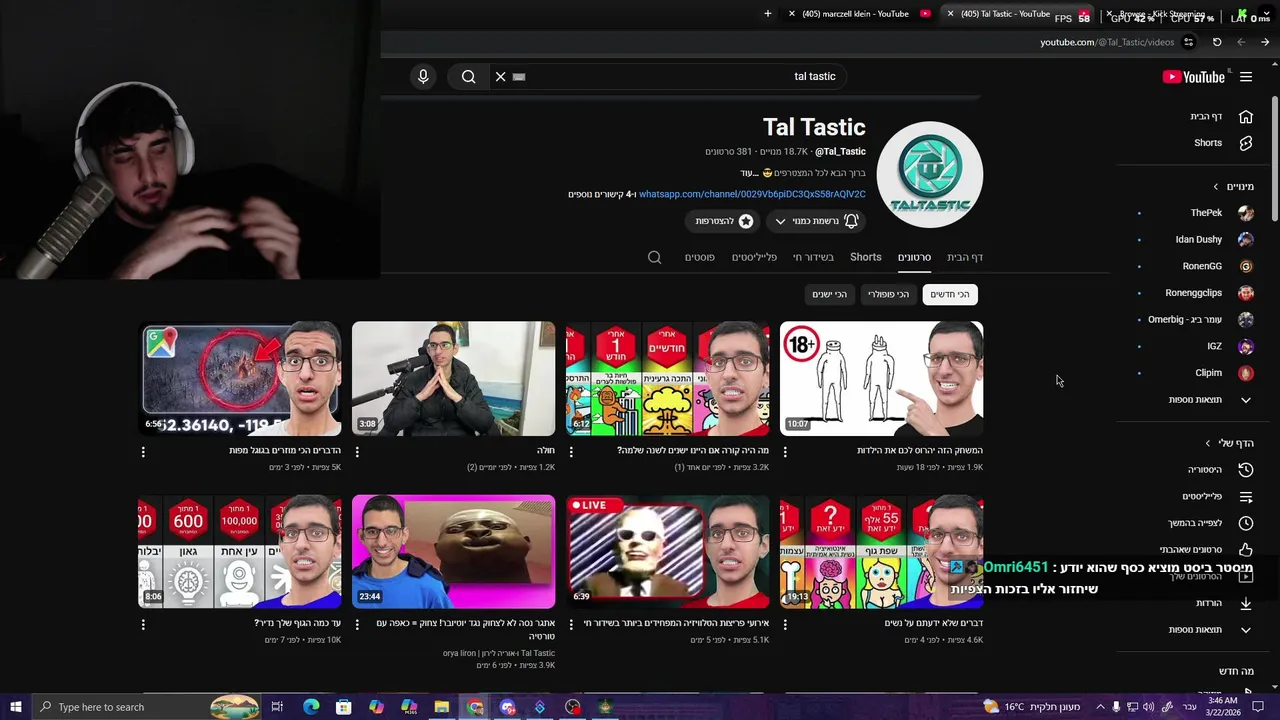The height and width of the screenshot is (720, 1280).
Task: Switch to the בשידור חי channel tab
Action: click(x=813, y=257)
